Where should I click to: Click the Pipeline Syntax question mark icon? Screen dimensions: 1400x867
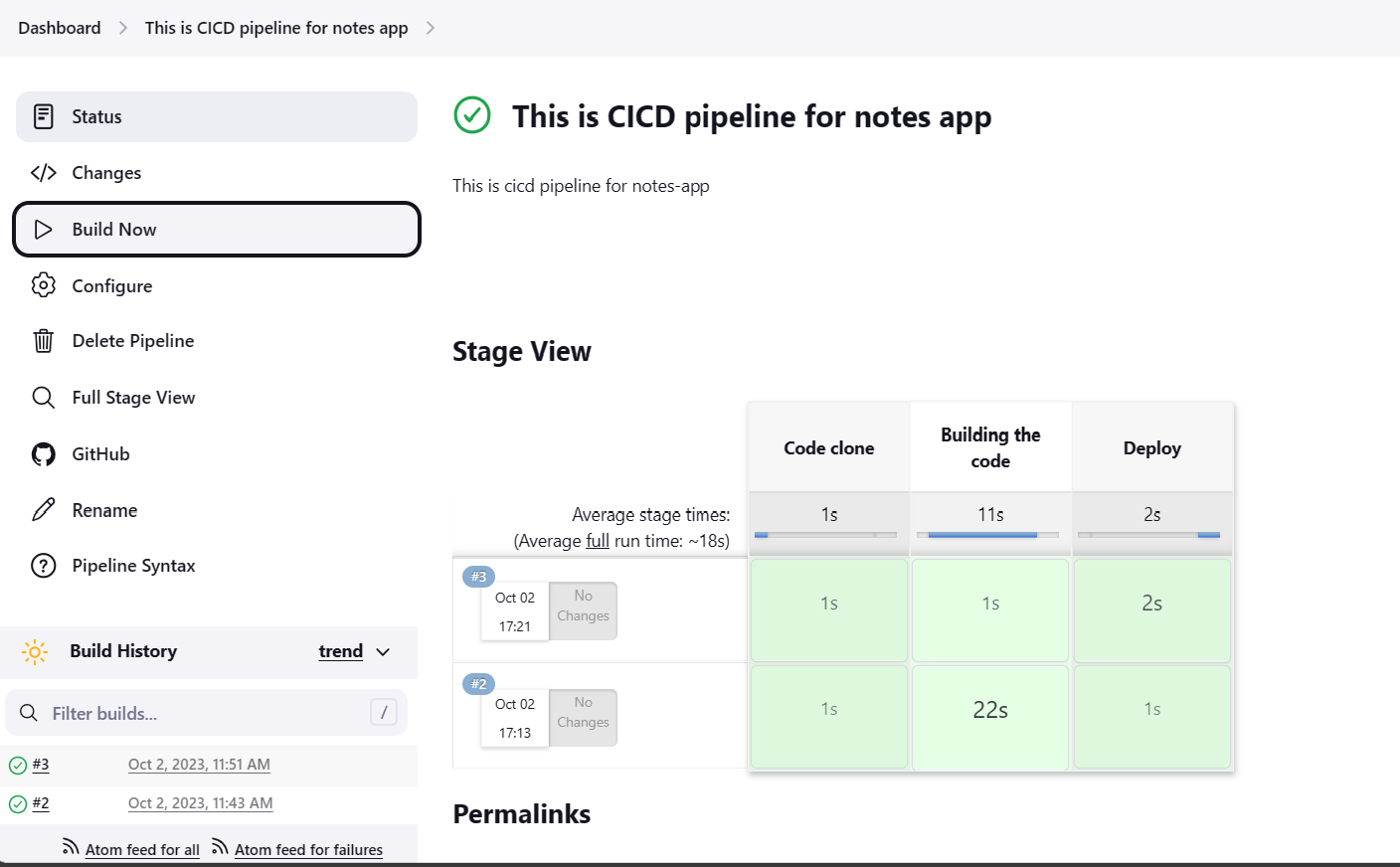pyautogui.click(x=43, y=566)
